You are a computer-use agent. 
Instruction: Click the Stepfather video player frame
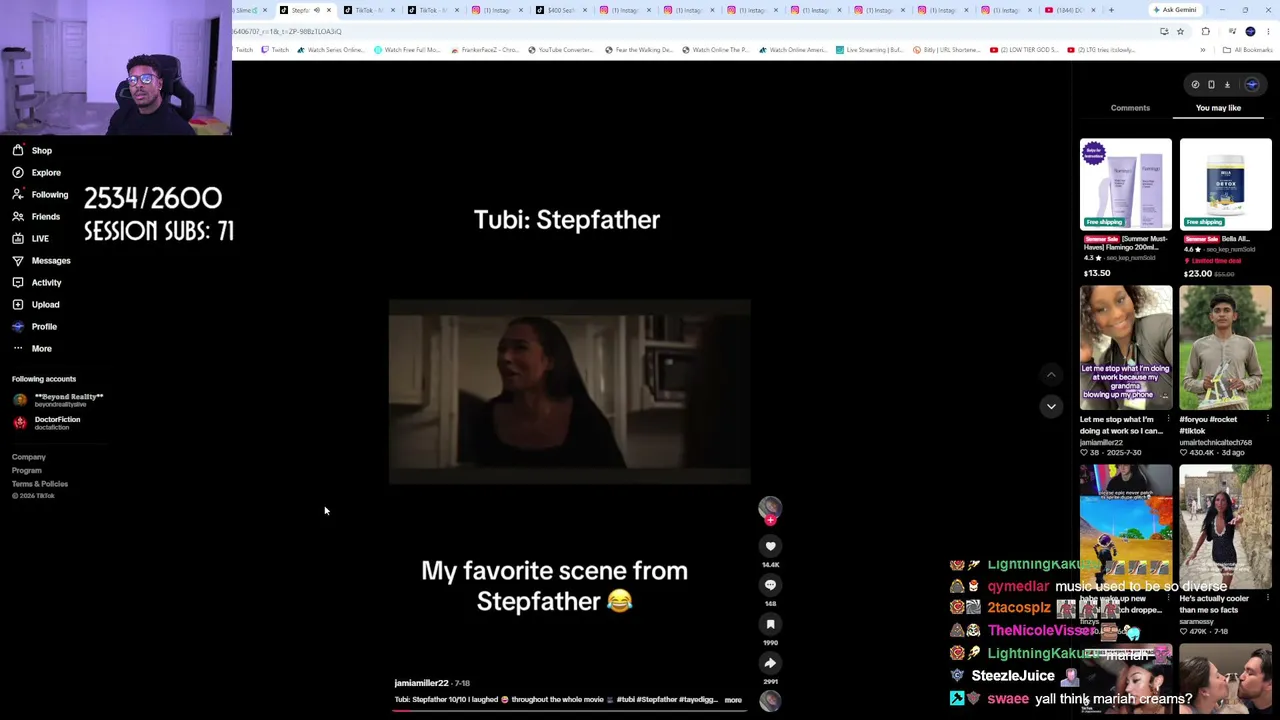point(570,392)
